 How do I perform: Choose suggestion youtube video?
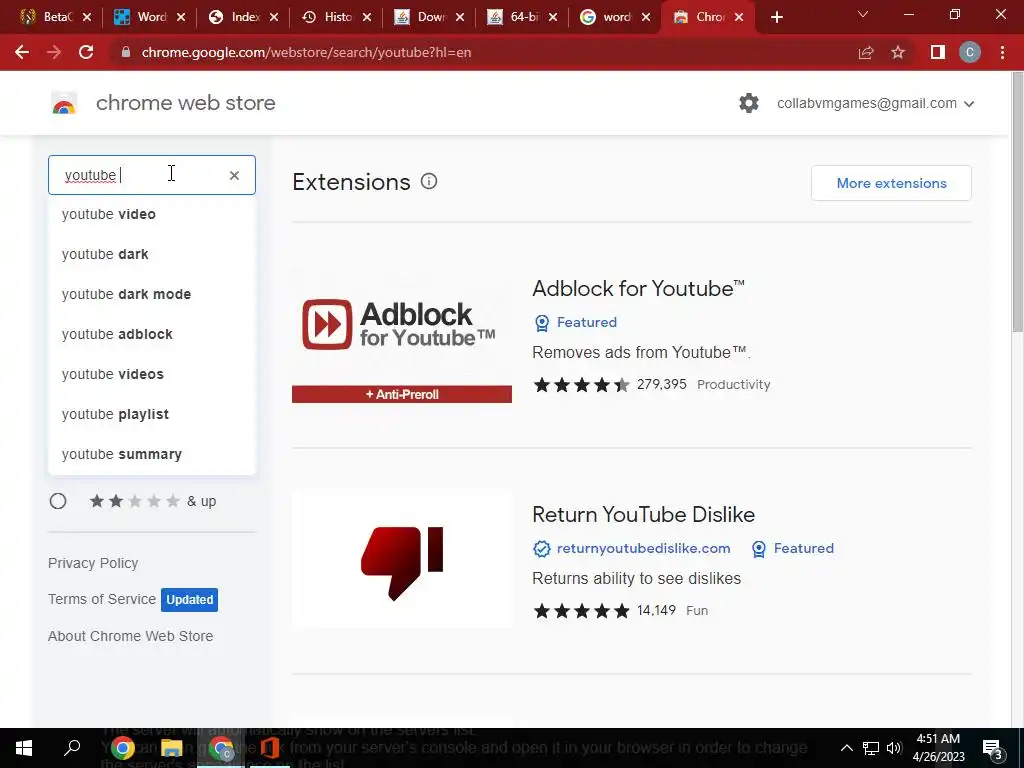pyautogui.click(x=152, y=214)
